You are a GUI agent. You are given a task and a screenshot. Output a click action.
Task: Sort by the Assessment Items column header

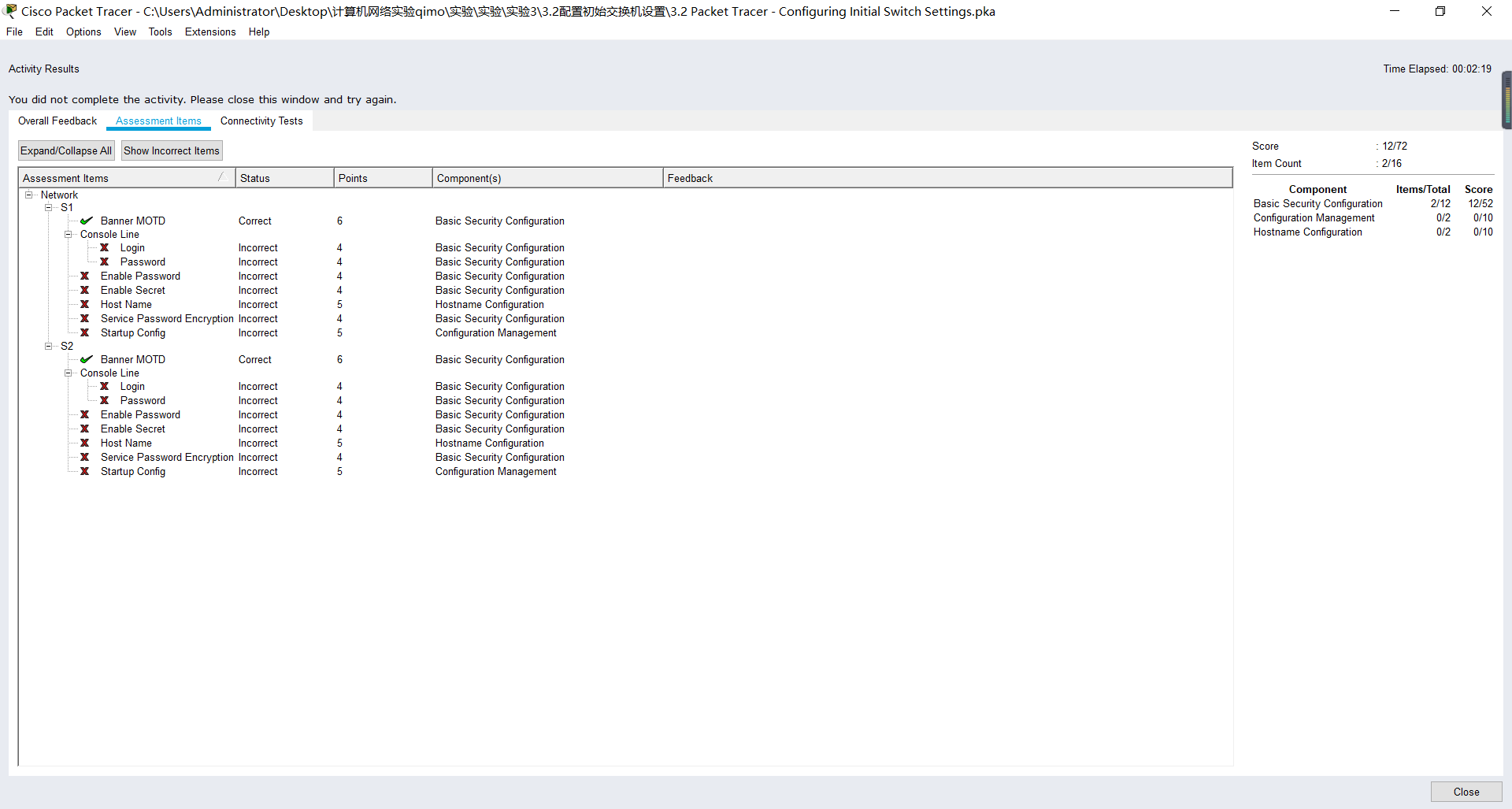point(127,178)
